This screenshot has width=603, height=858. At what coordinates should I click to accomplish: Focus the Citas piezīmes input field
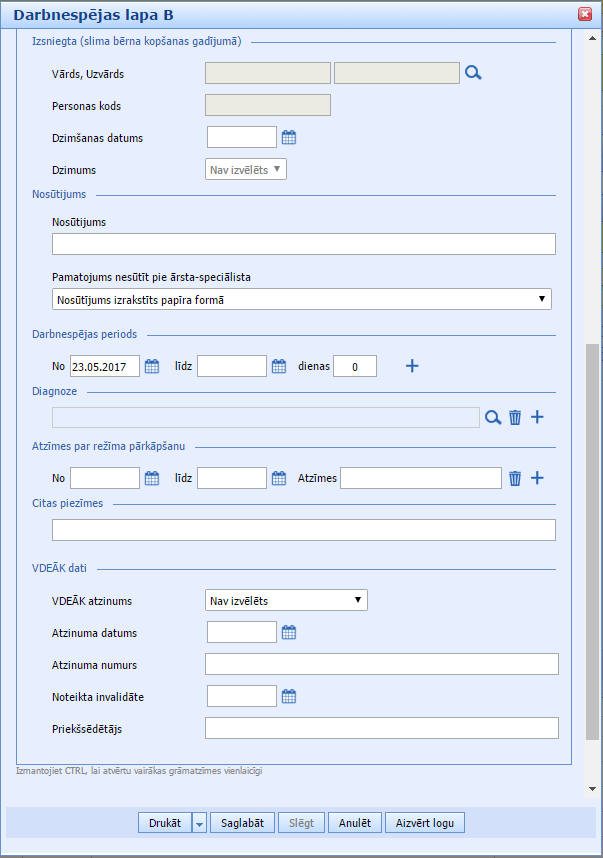point(303,530)
